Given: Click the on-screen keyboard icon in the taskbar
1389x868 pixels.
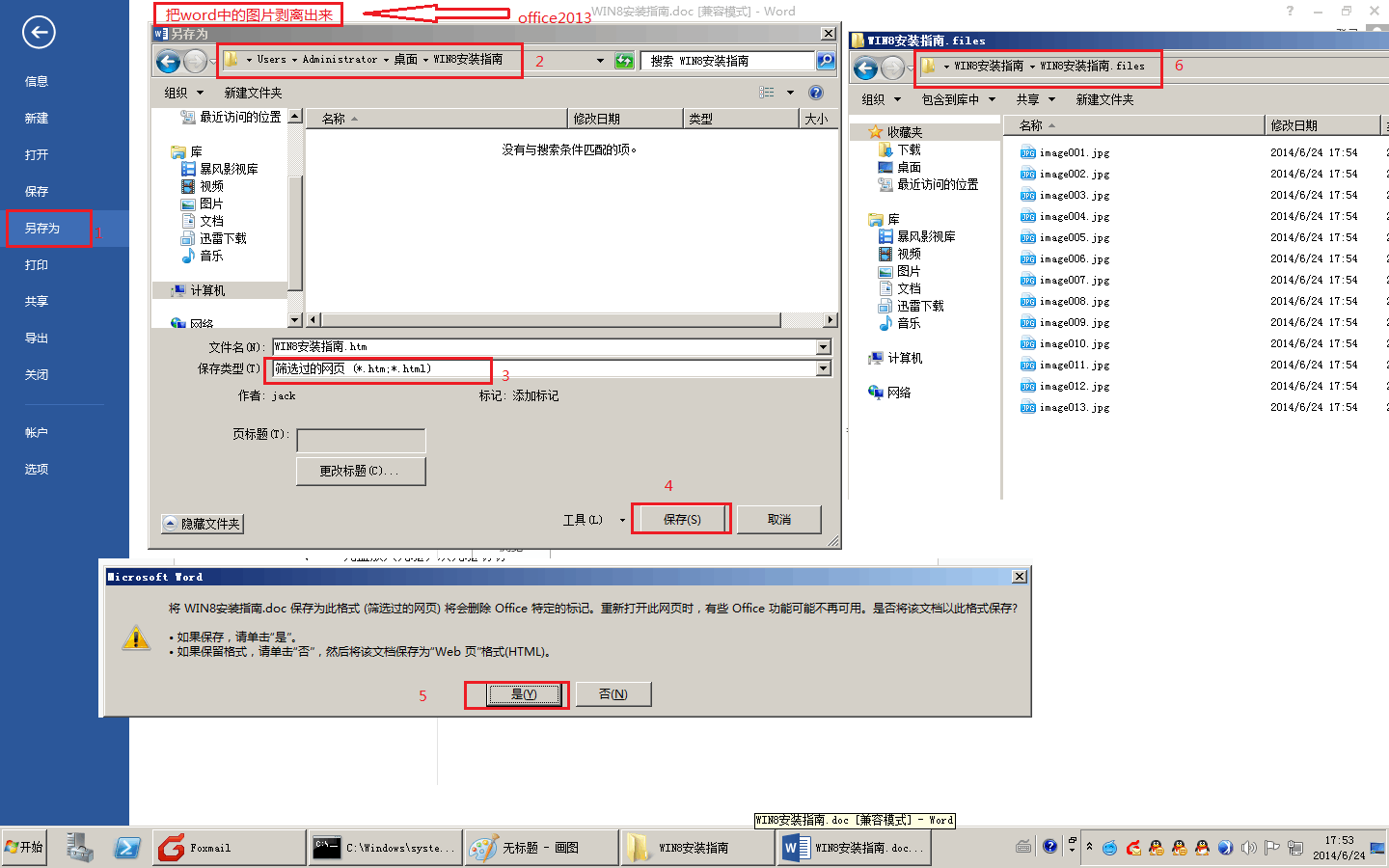Looking at the screenshot, I should point(1024,847).
